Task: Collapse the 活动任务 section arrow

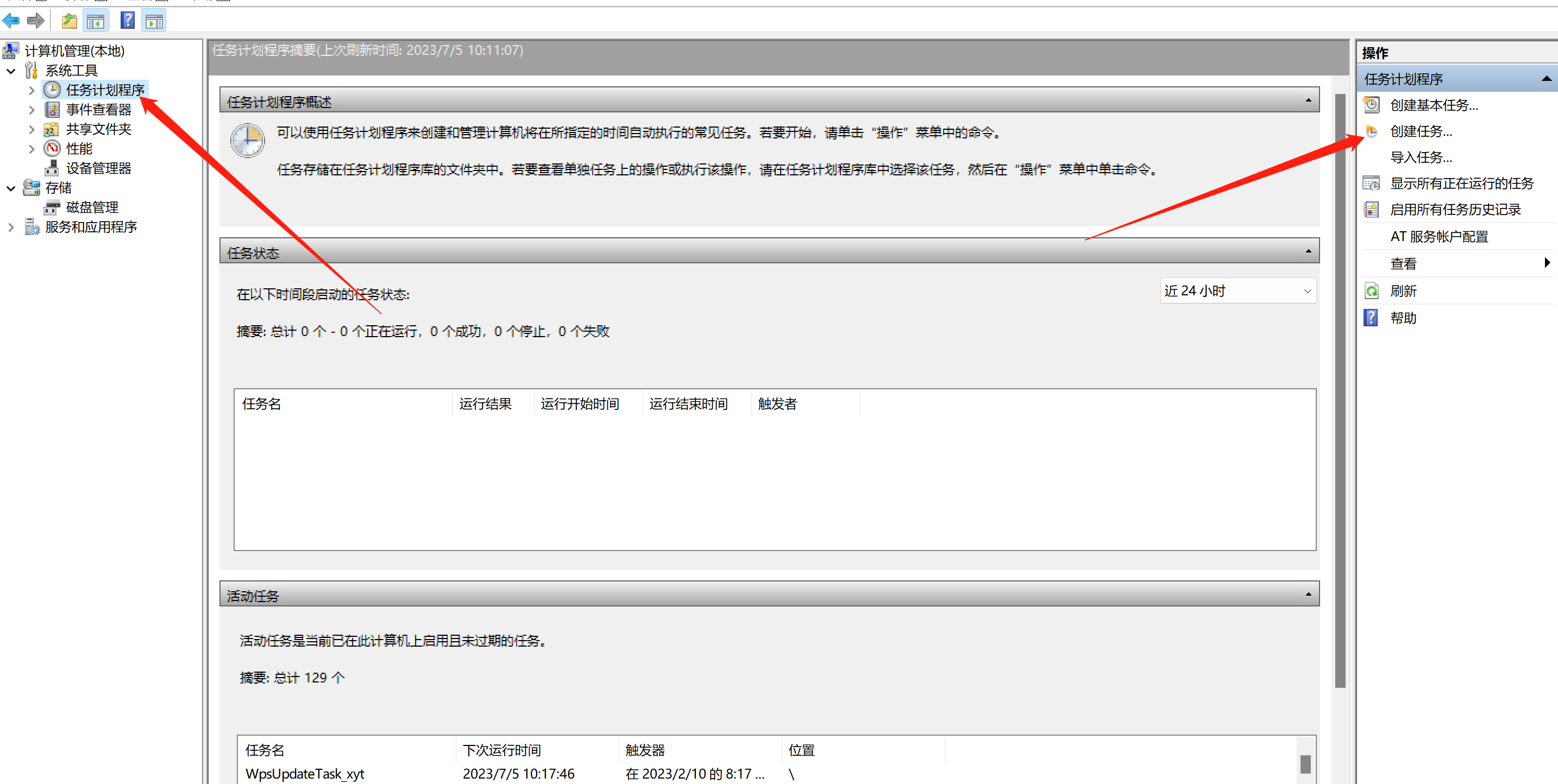Action: click(1308, 595)
